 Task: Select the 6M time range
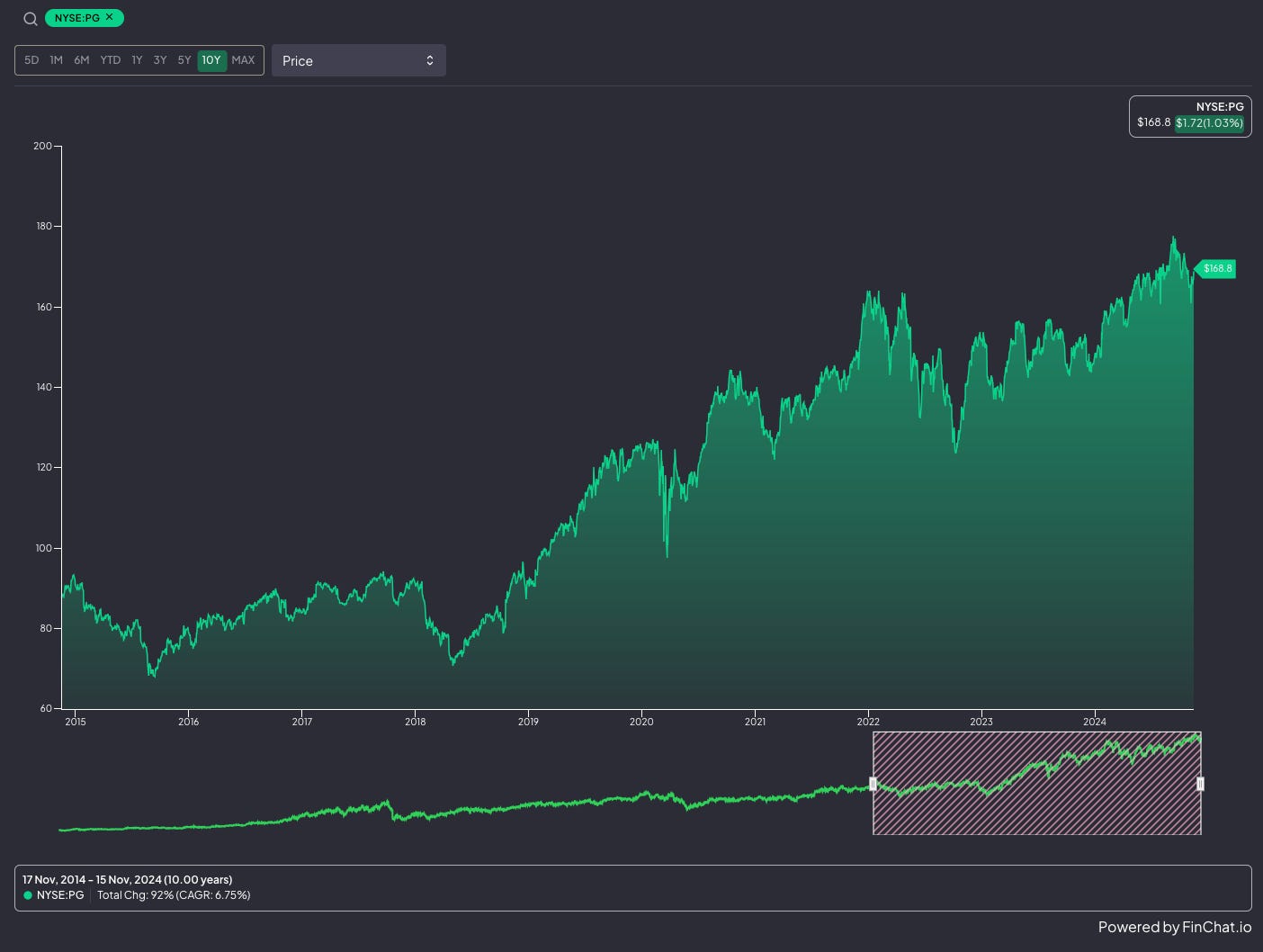point(82,60)
